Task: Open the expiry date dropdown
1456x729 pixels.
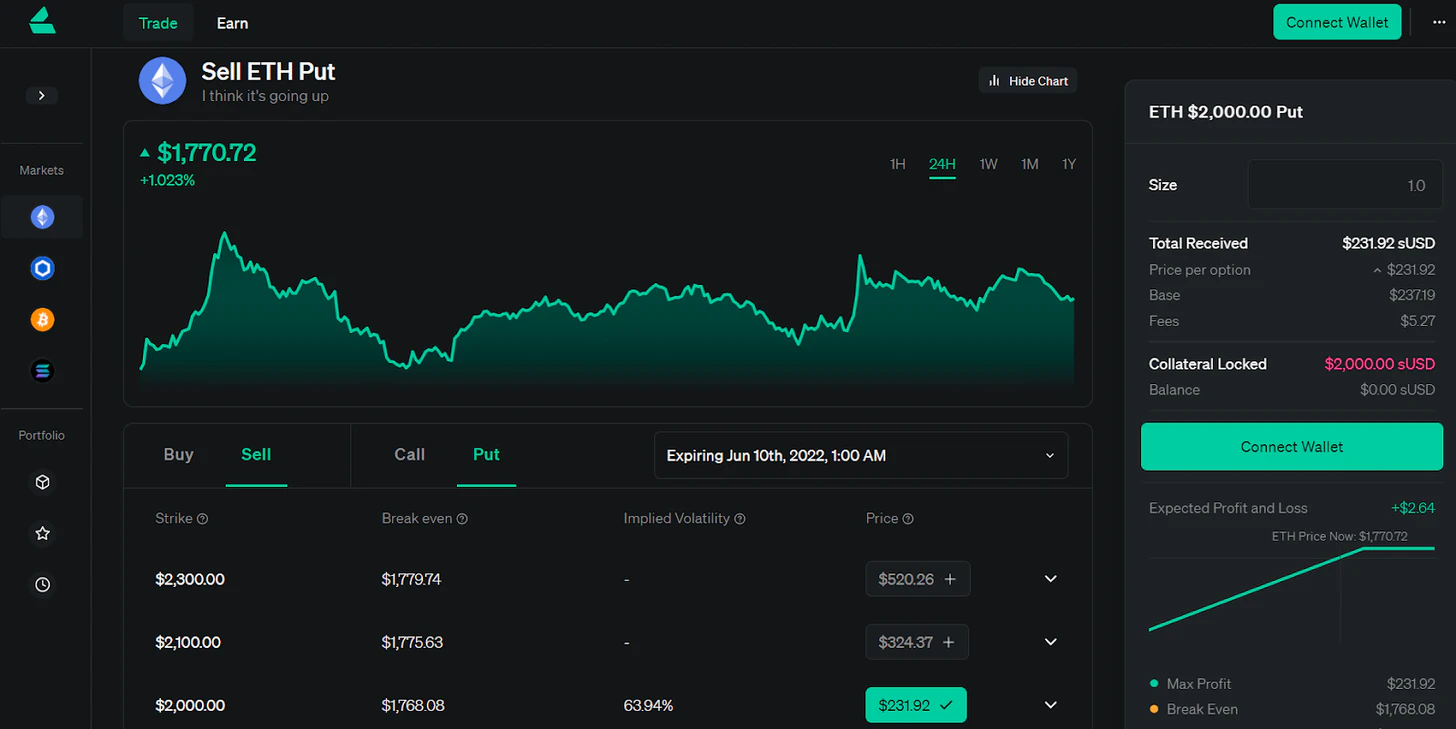Action: tap(861, 456)
